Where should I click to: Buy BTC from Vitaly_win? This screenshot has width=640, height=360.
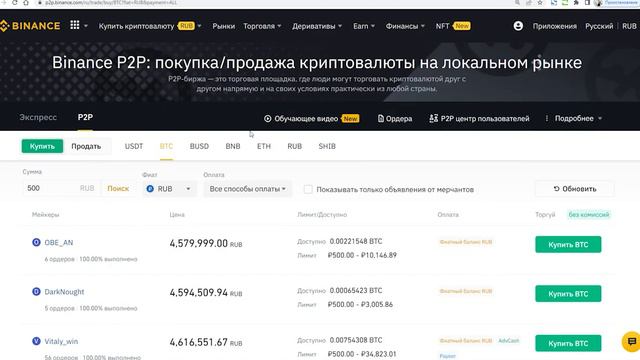tap(568, 343)
